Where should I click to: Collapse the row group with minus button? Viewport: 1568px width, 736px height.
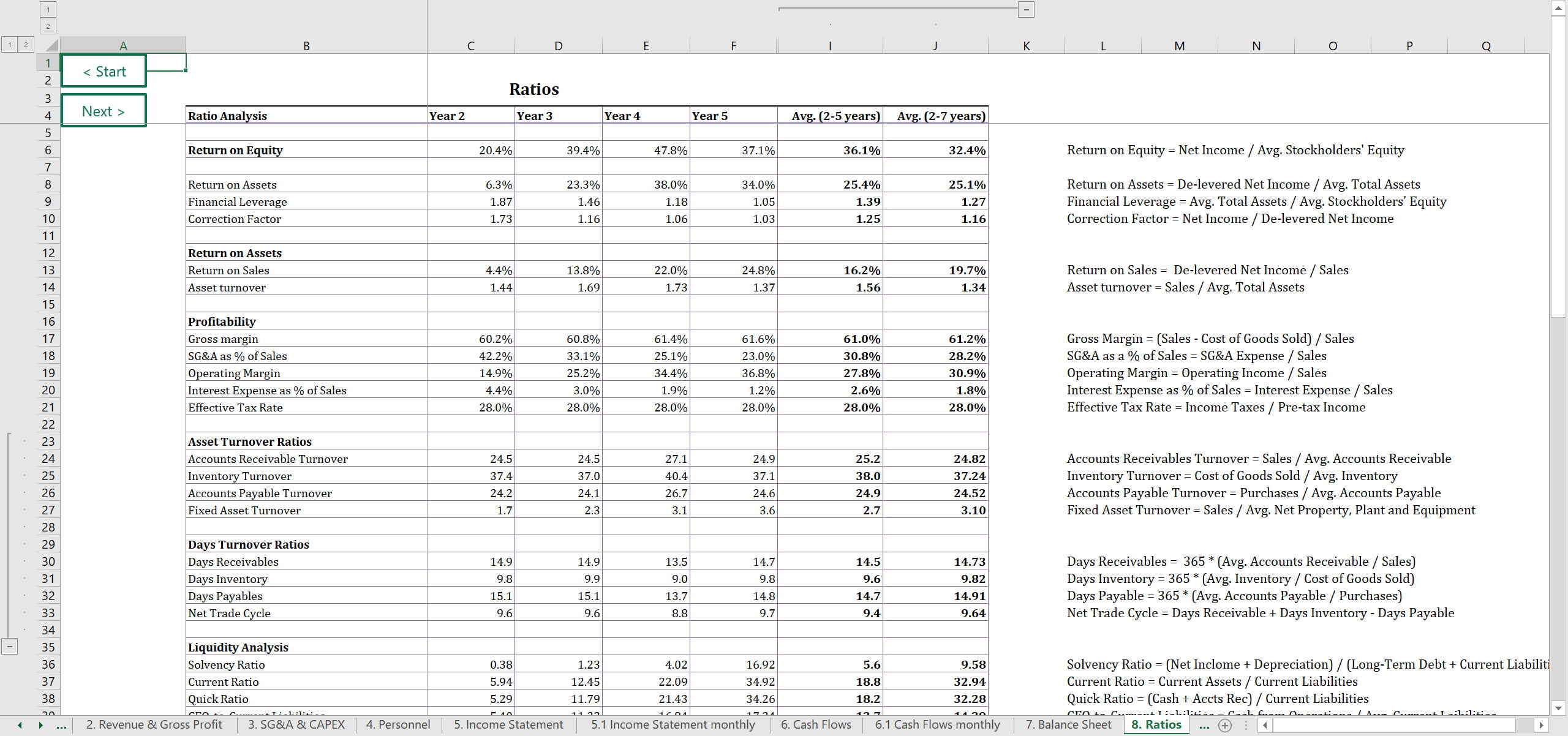[9, 646]
